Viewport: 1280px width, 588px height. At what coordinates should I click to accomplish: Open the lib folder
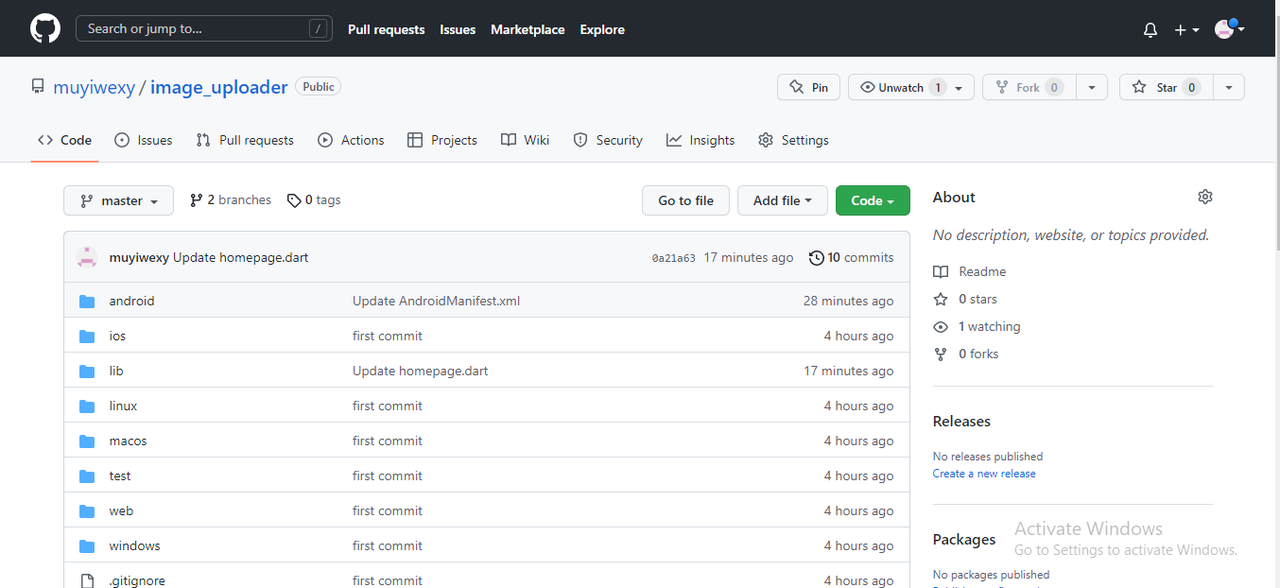point(116,370)
